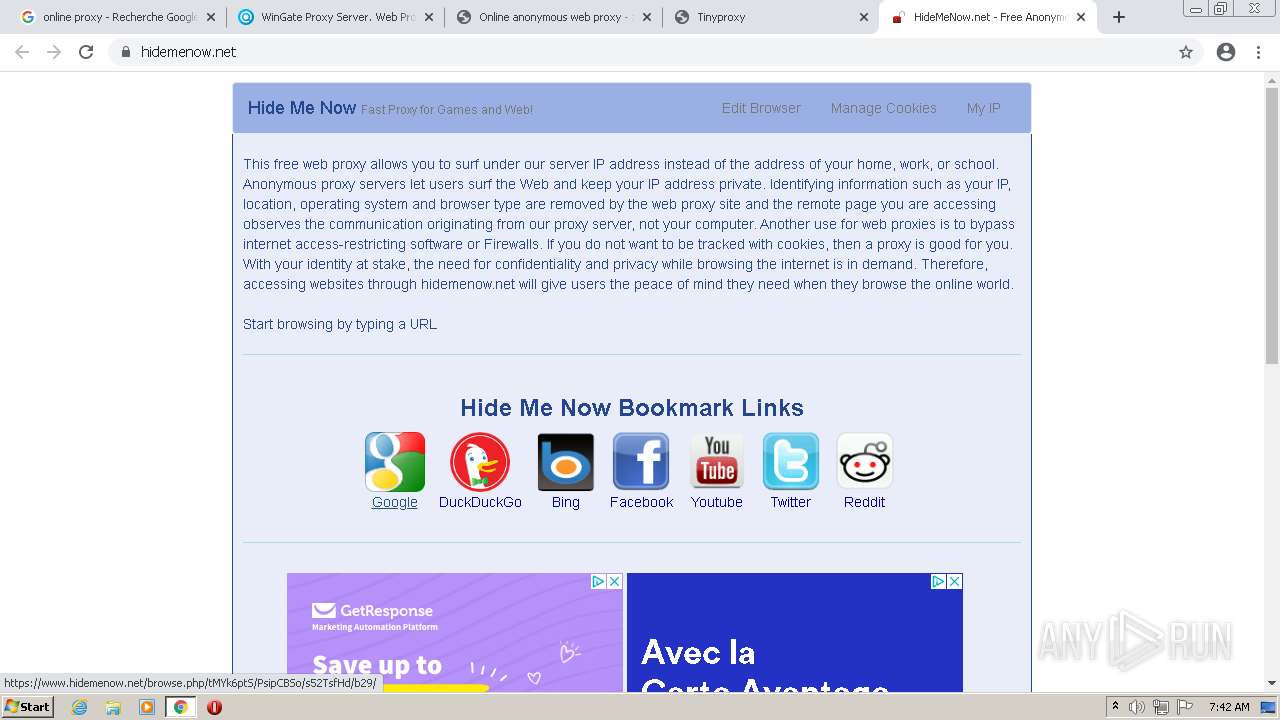Close the Tinyproxy tab
This screenshot has height=720, width=1280.
pos(864,17)
